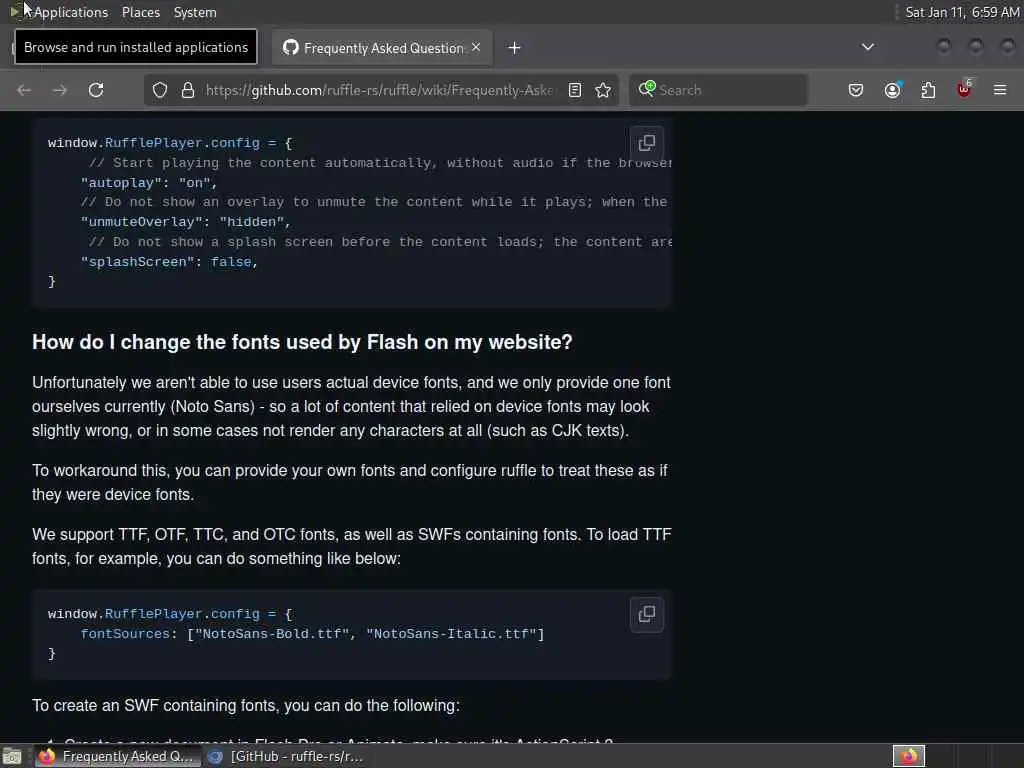1024x768 pixels.
Task: Focus the github.com URL address field
Action: click(x=379, y=90)
